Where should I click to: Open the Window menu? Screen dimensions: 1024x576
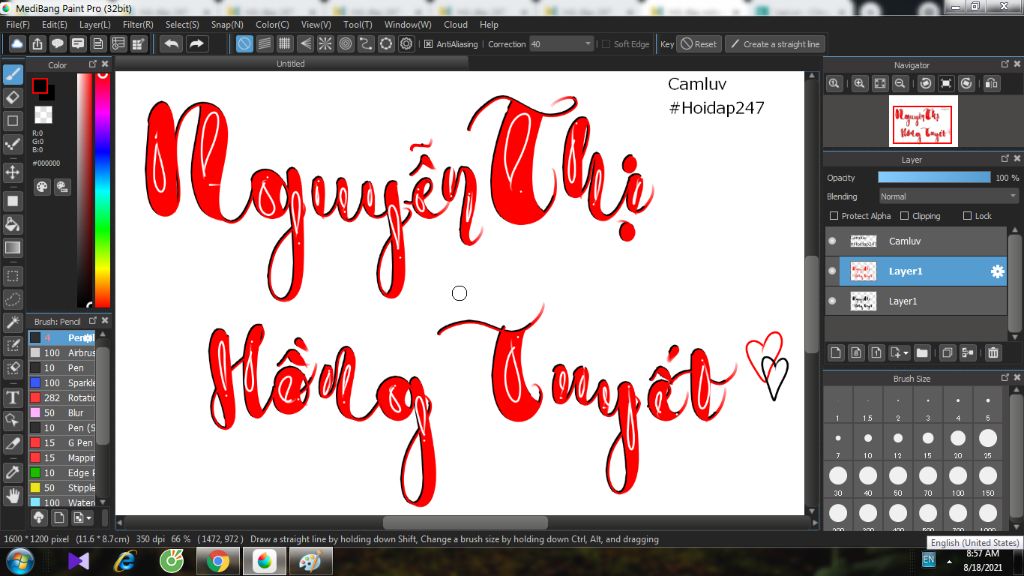click(x=408, y=25)
